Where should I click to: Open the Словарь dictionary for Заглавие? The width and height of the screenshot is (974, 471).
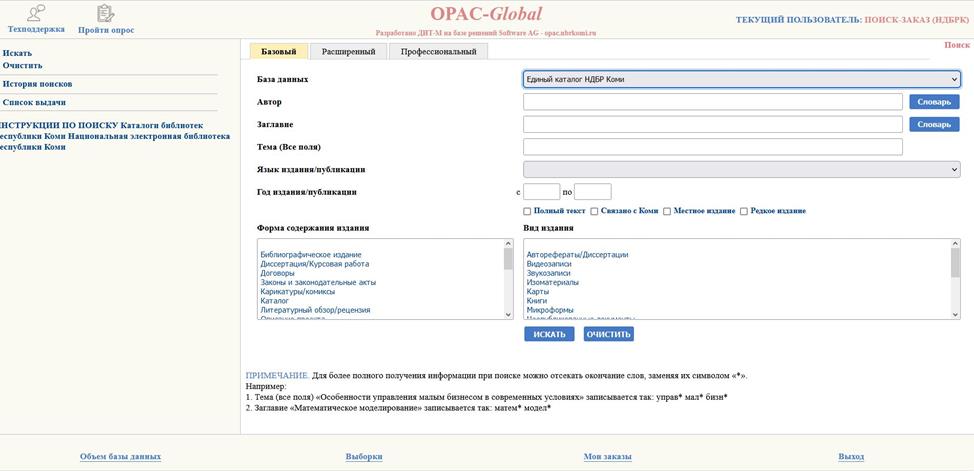point(934,124)
